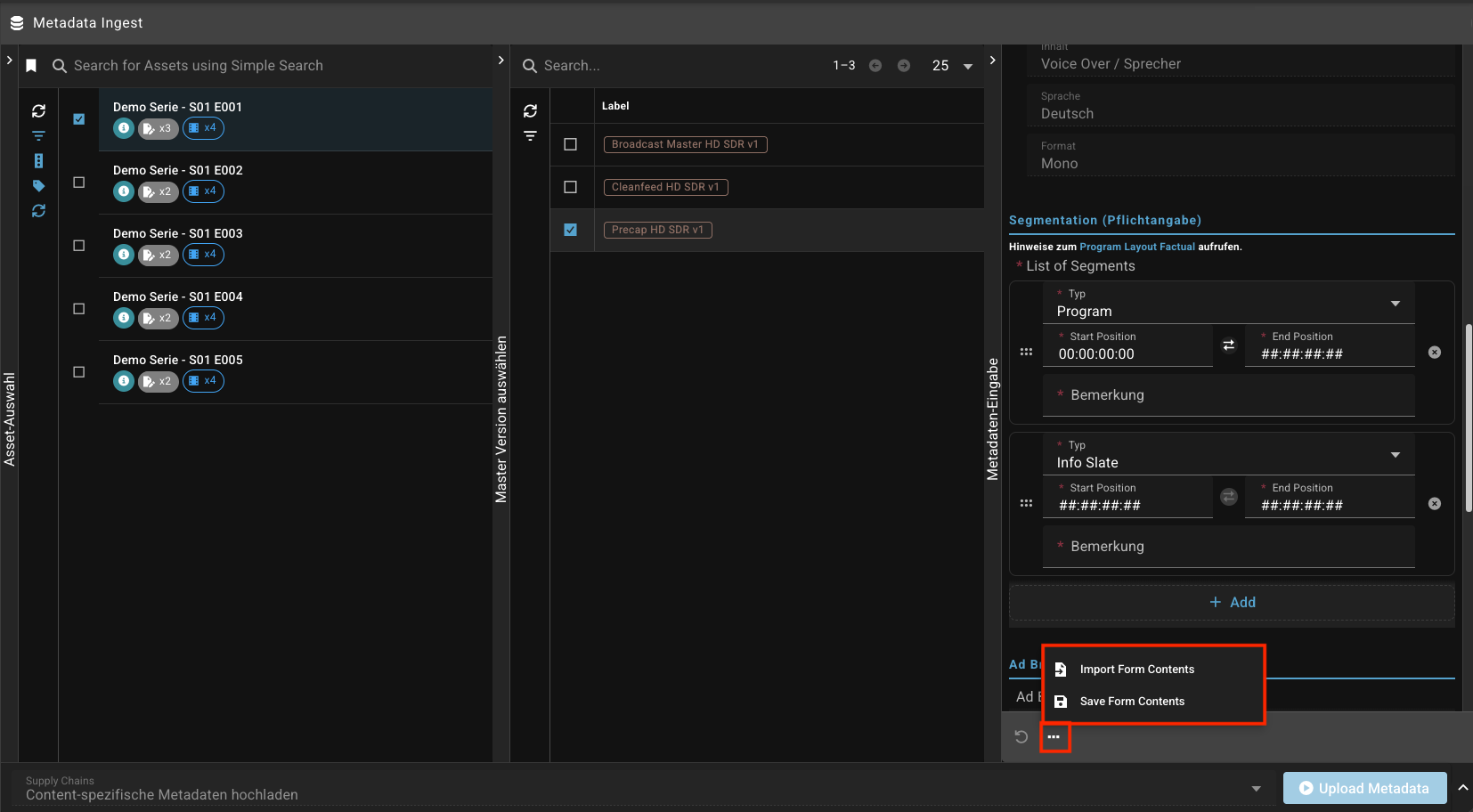Collapse the Master Version auswählen panel chevron
This screenshot has width=1473, height=812.
tap(500, 60)
